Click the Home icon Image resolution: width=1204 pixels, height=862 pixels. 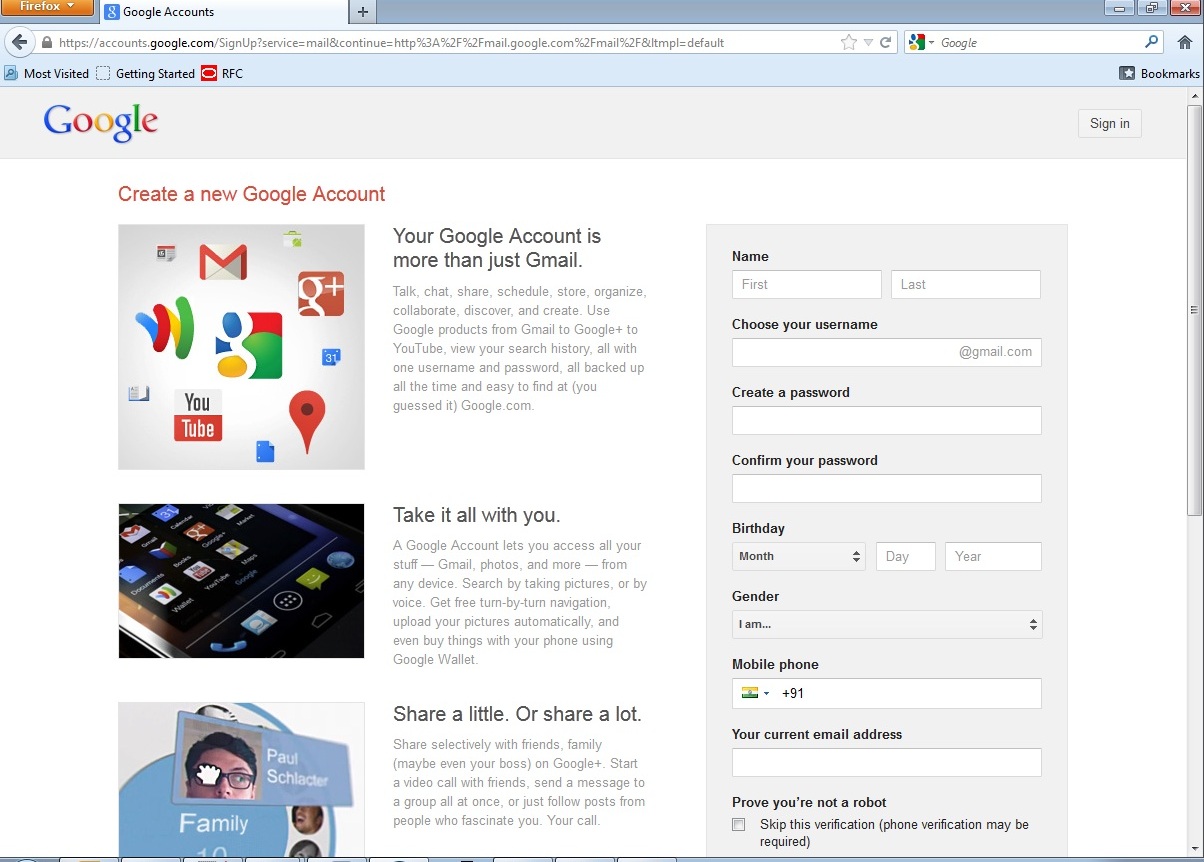coord(1186,42)
